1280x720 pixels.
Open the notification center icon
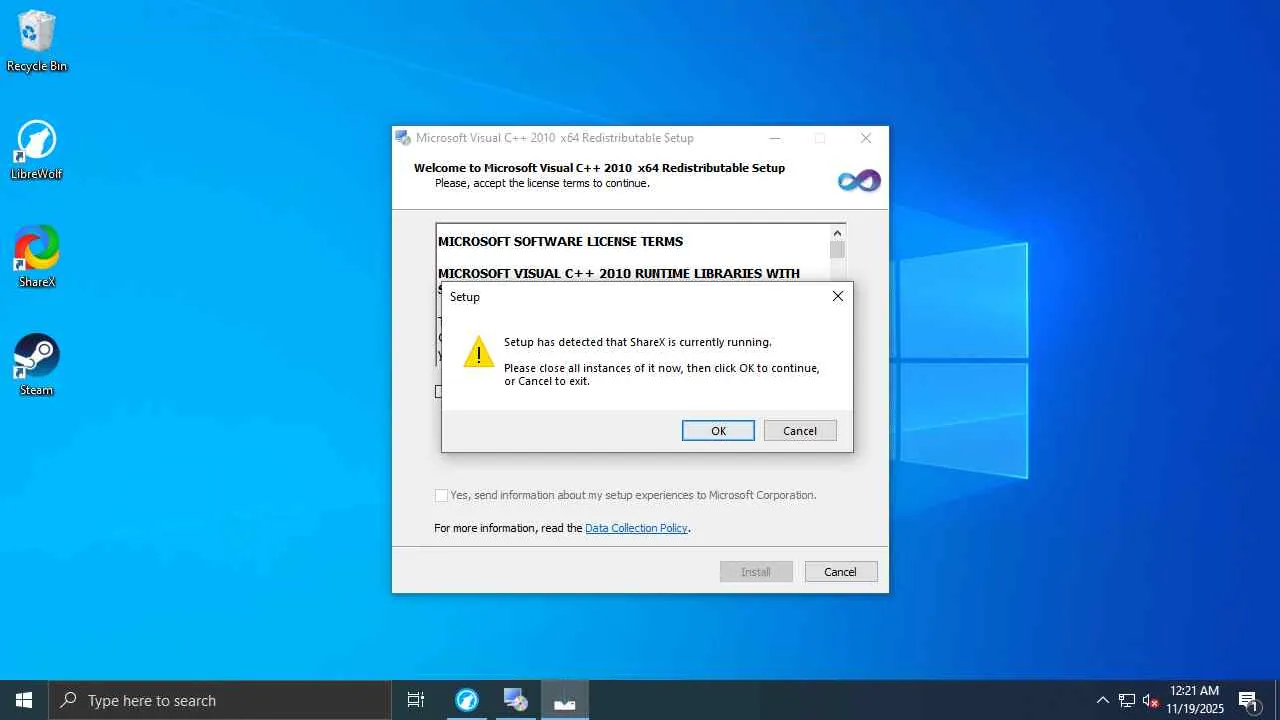click(1249, 700)
